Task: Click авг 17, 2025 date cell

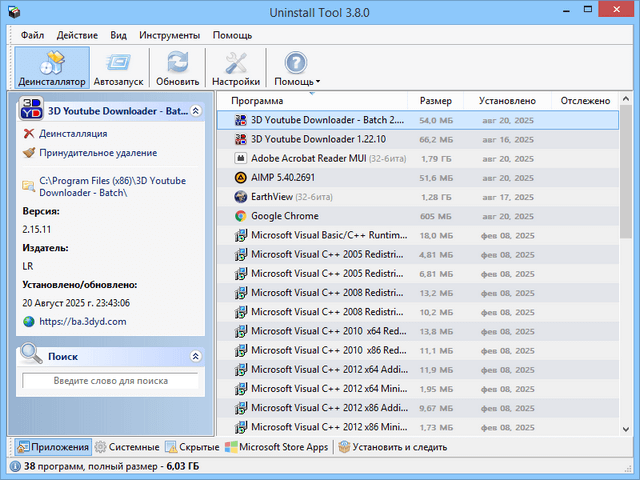Action: pyautogui.click(x=508, y=197)
